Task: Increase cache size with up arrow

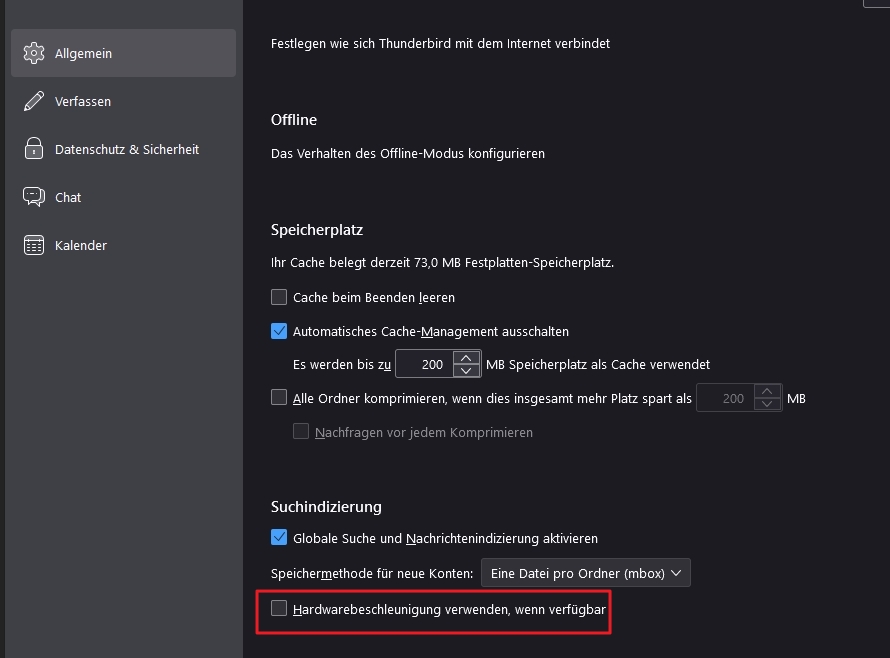Action: (466, 358)
